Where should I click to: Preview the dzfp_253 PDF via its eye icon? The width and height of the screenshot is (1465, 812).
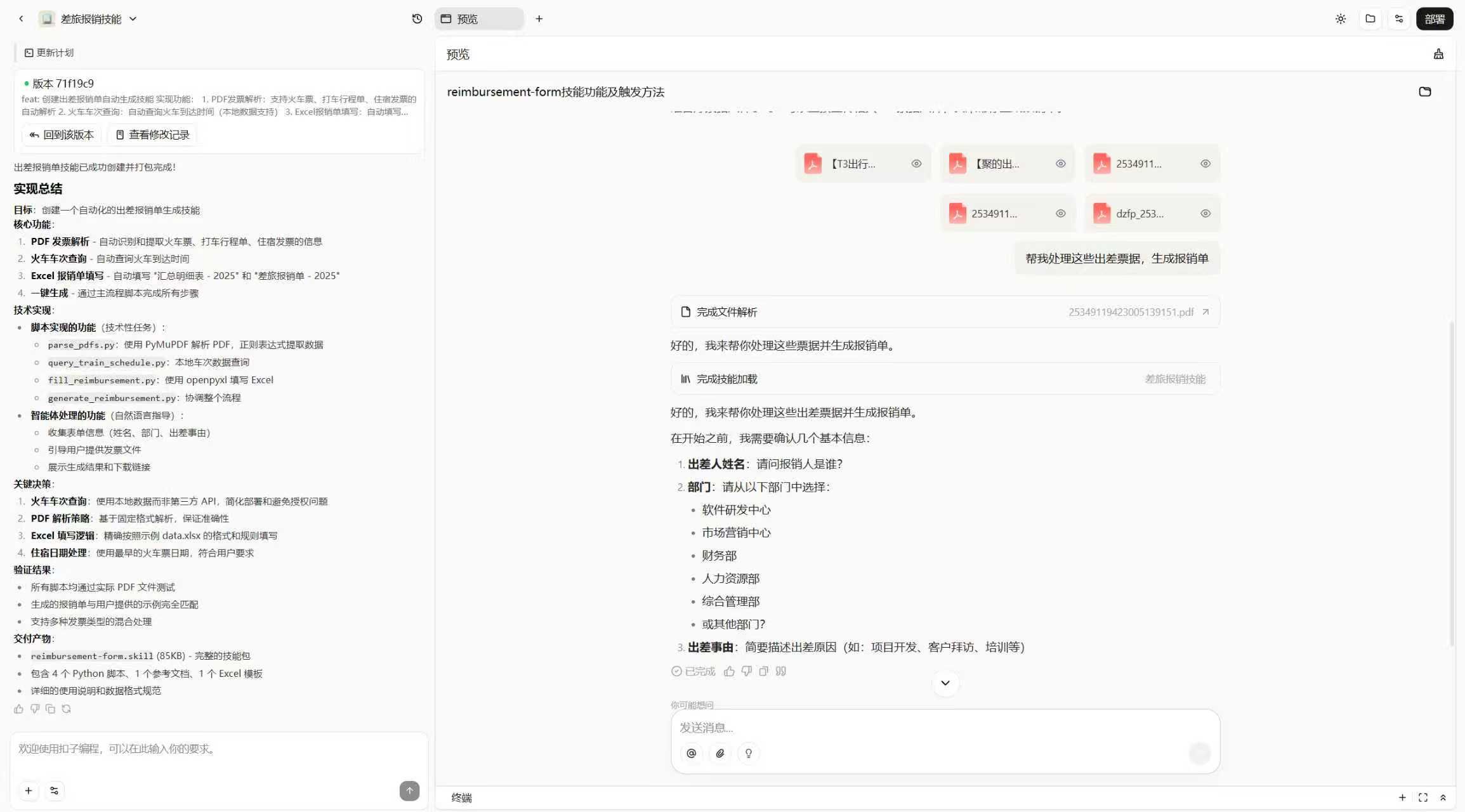coord(1205,214)
